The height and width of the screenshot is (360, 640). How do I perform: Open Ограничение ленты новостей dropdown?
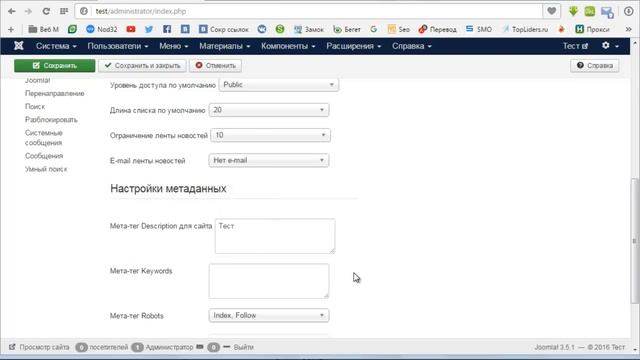pos(270,135)
